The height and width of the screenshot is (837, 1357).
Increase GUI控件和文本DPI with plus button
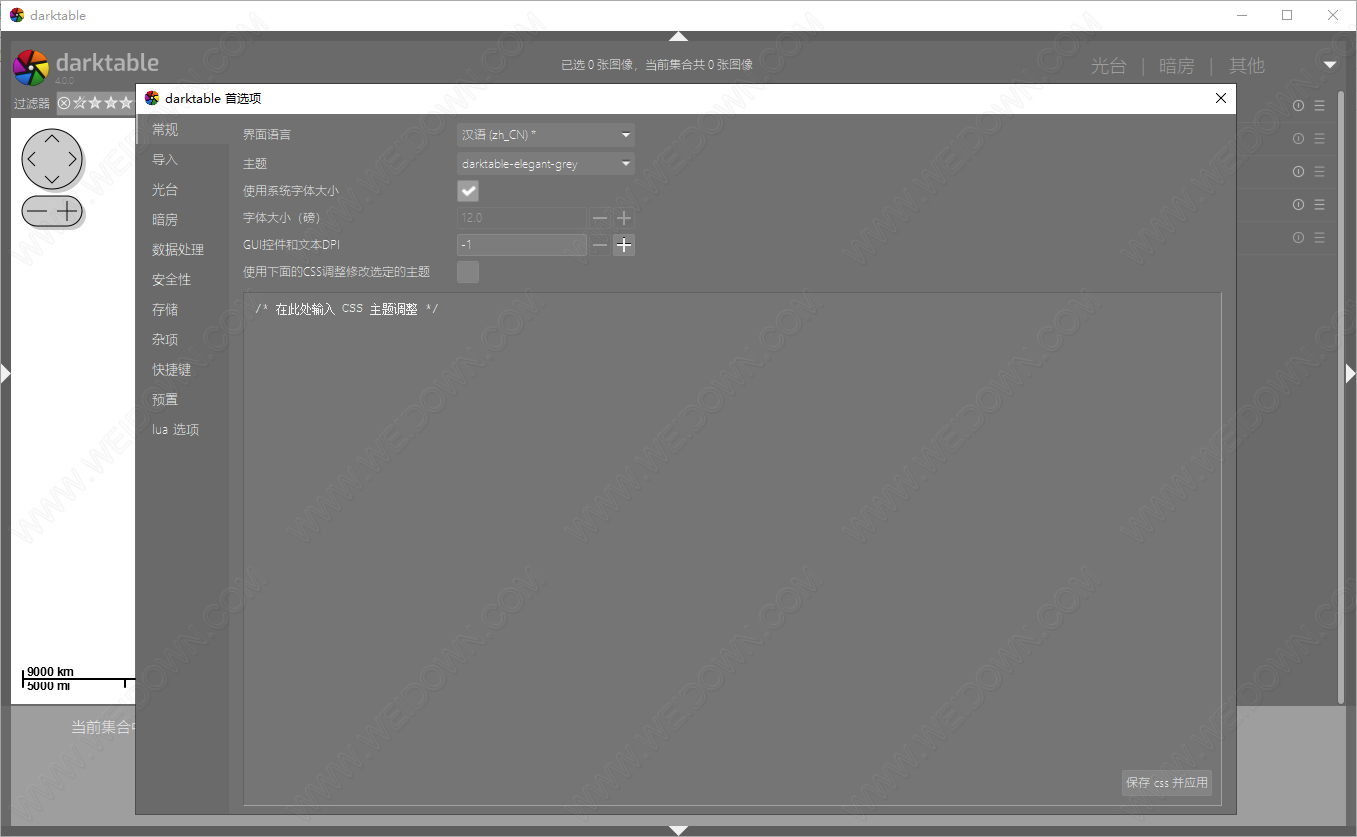click(624, 245)
